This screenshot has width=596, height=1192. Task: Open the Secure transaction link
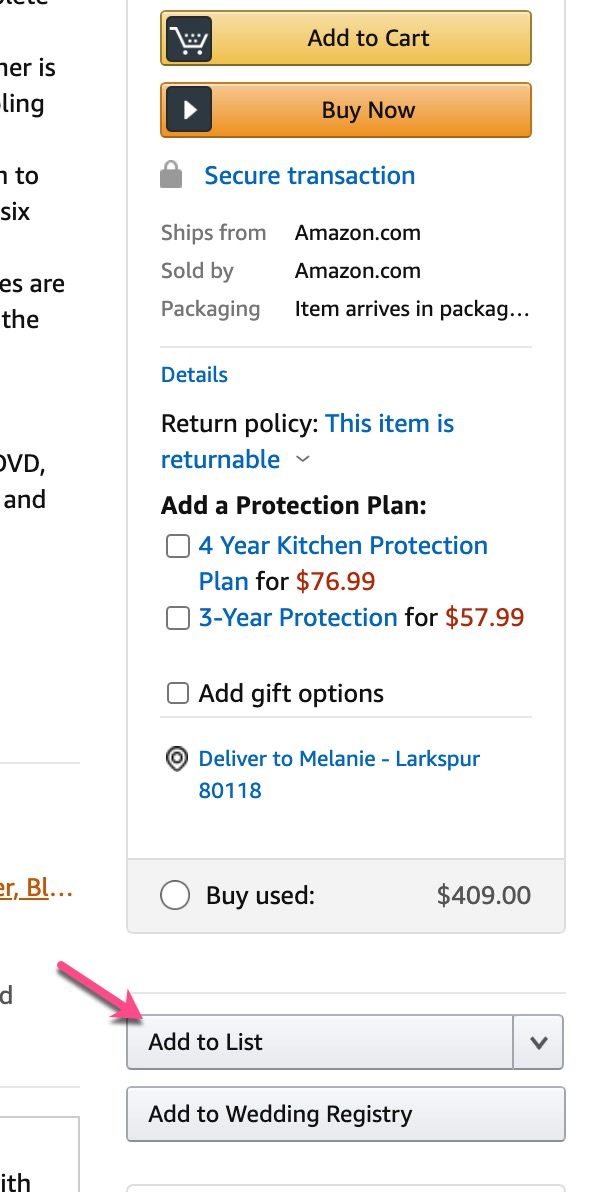309,175
